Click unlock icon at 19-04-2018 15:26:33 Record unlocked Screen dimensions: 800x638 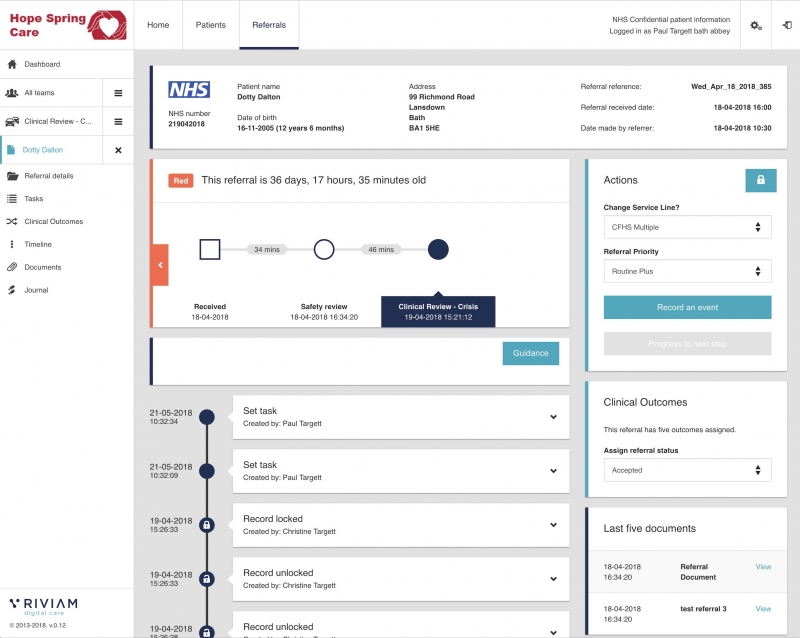[207, 579]
